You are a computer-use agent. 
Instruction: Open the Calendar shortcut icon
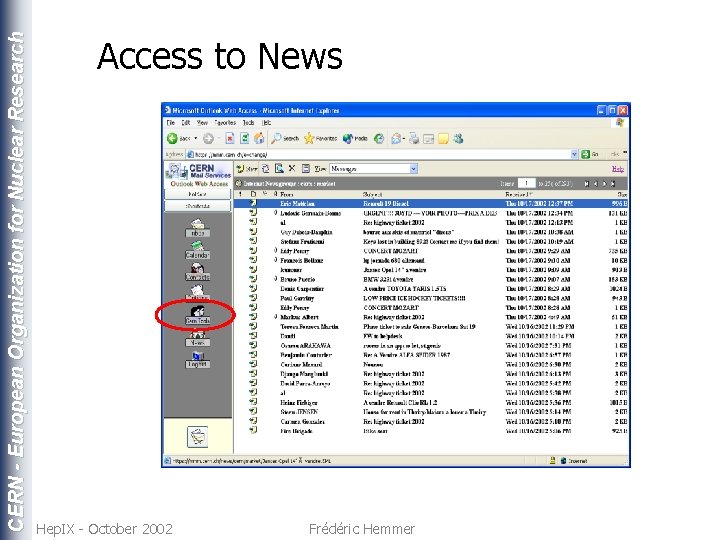(x=197, y=250)
